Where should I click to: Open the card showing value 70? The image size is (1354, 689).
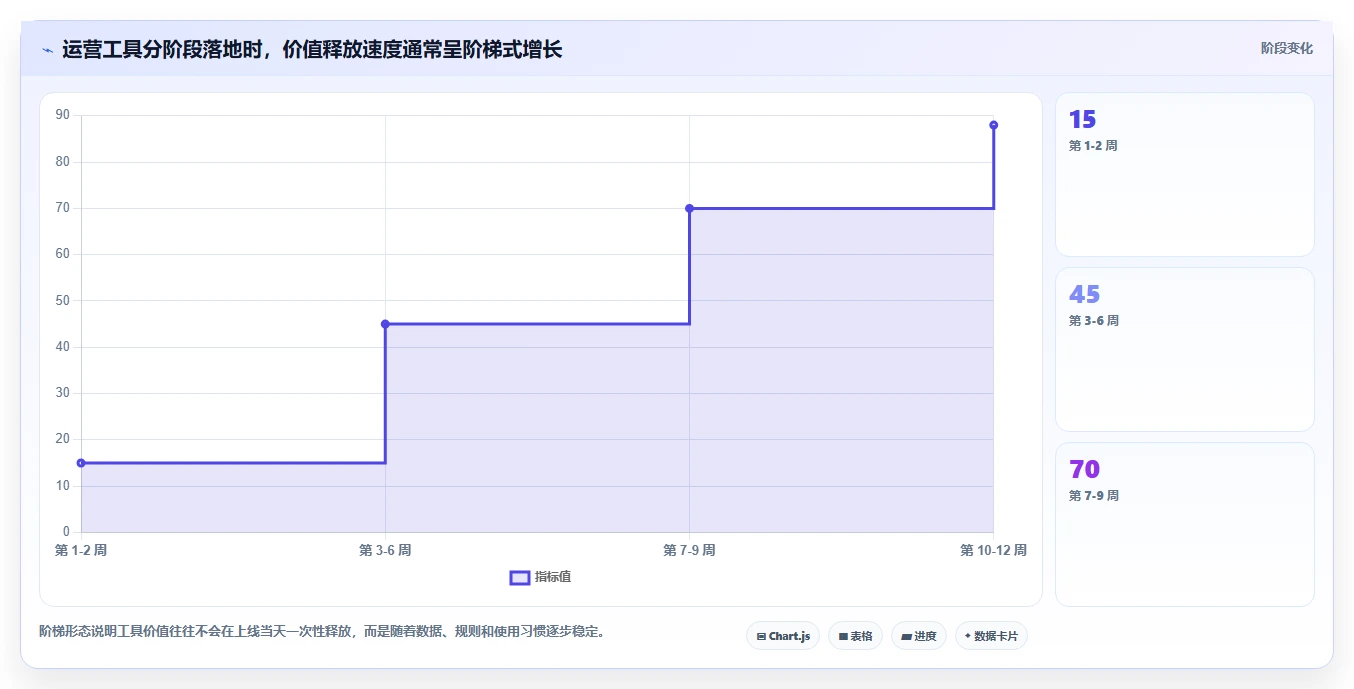(x=1185, y=524)
